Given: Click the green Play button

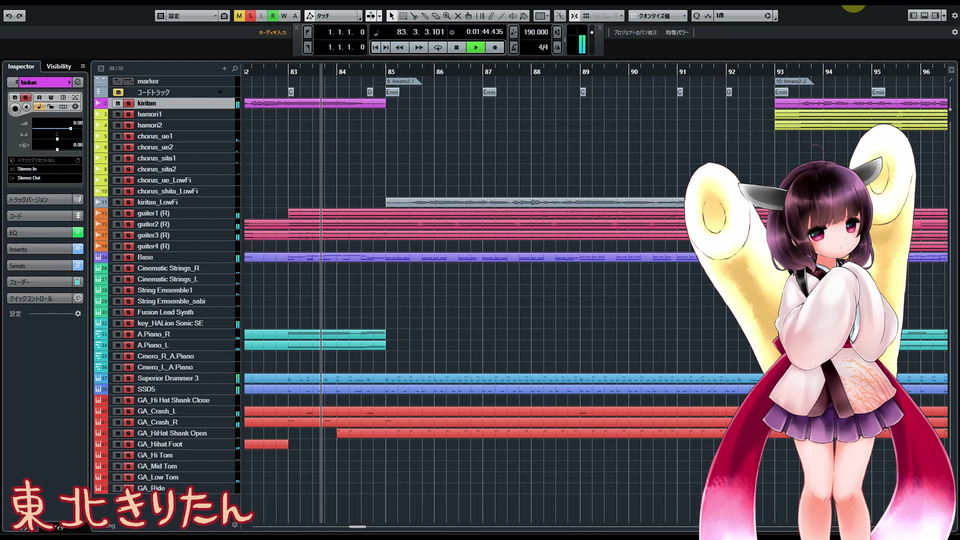Looking at the screenshot, I should tap(476, 47).
